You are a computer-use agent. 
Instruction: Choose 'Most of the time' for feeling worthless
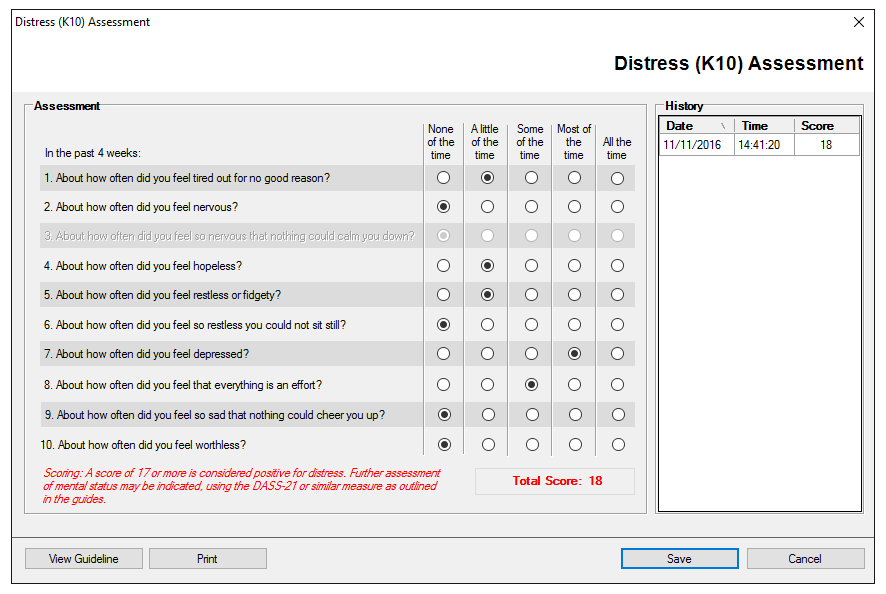tap(575, 444)
